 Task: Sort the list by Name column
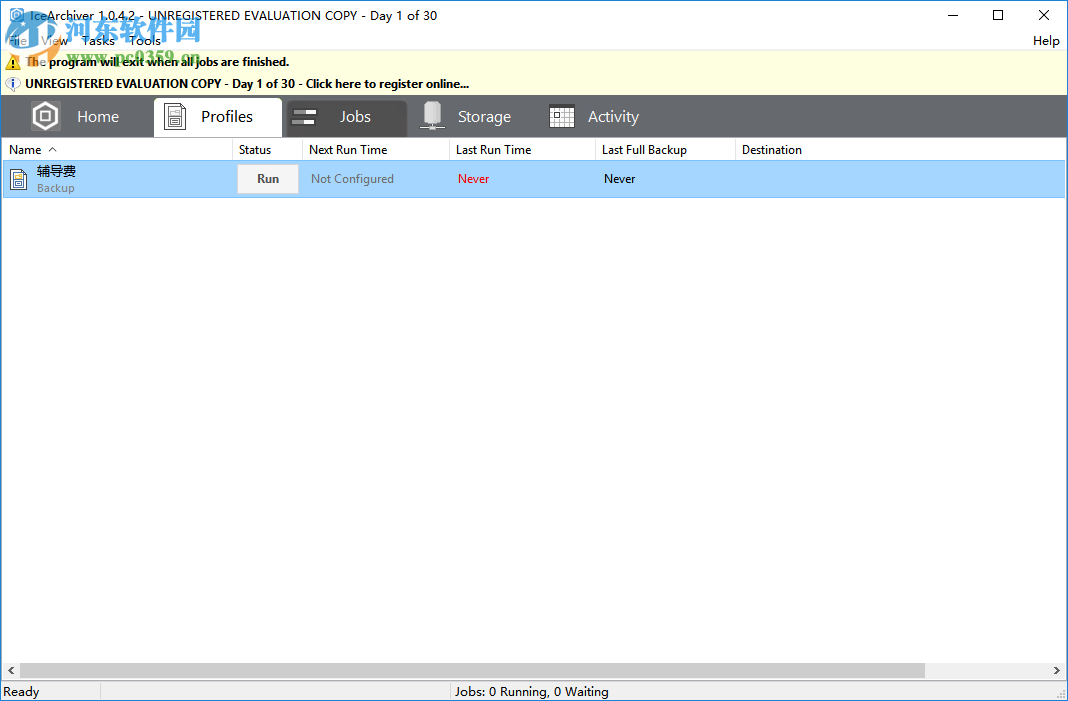(117, 150)
